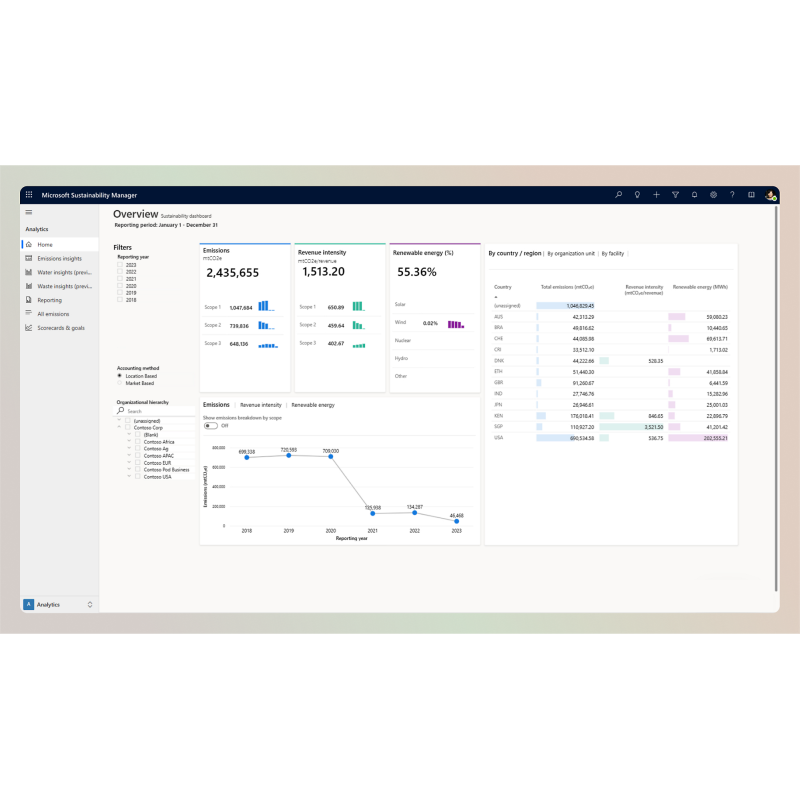The height and width of the screenshot is (800, 800).
Task: Click the SGP revenue intensity data bar
Action: pyautogui.click(x=632, y=427)
